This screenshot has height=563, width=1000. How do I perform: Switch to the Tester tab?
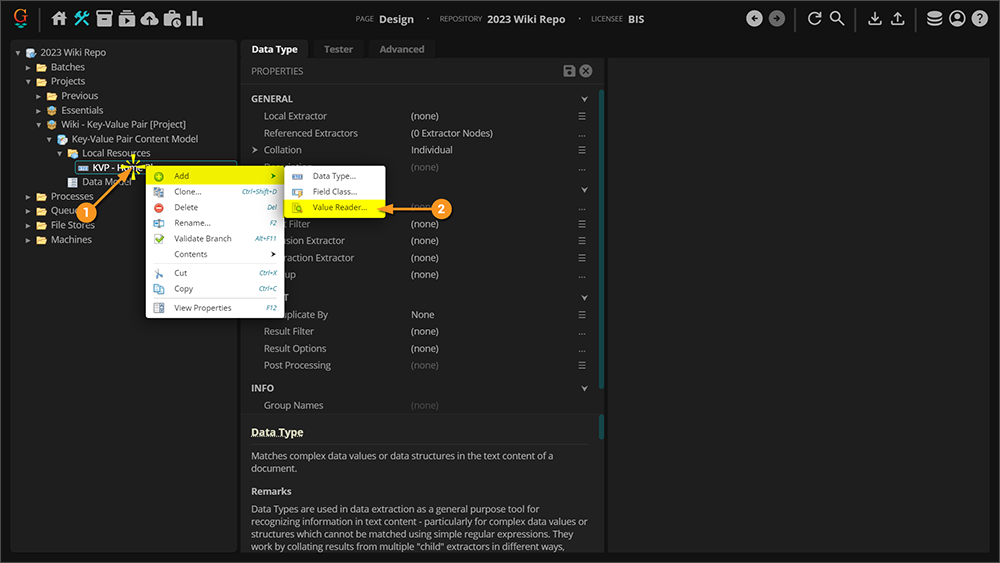click(338, 49)
